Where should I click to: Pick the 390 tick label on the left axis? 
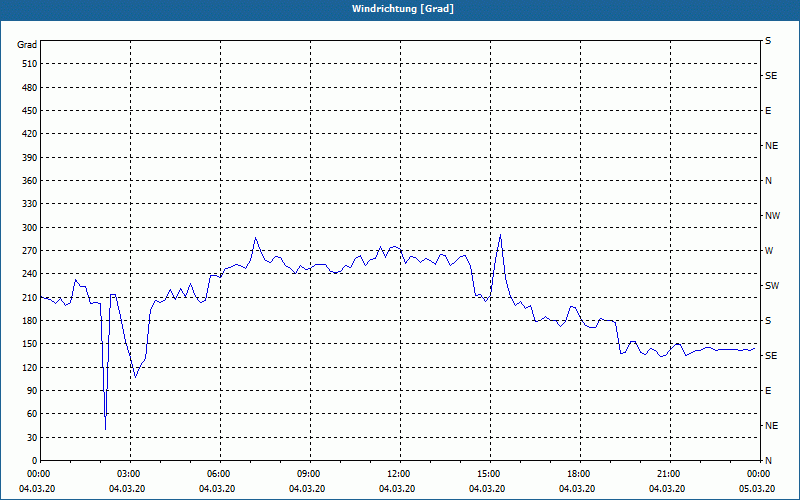pyautogui.click(x=30, y=157)
